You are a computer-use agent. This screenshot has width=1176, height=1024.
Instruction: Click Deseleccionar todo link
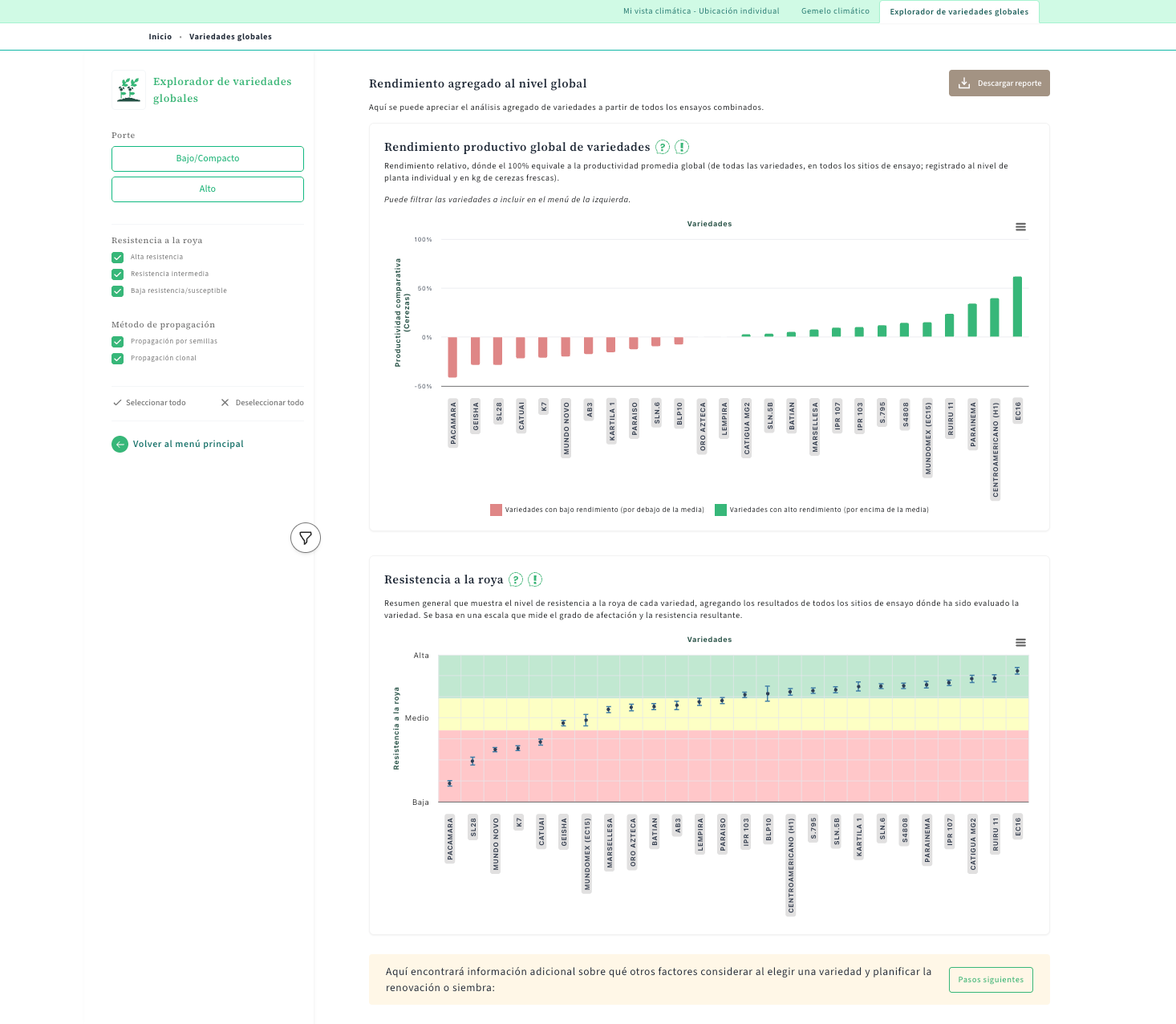point(262,403)
